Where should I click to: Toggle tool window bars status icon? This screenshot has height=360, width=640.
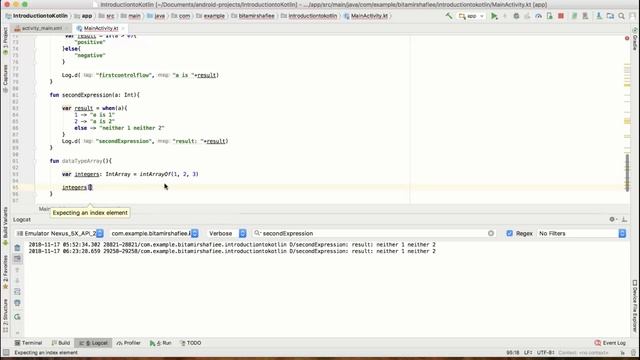point(6,353)
